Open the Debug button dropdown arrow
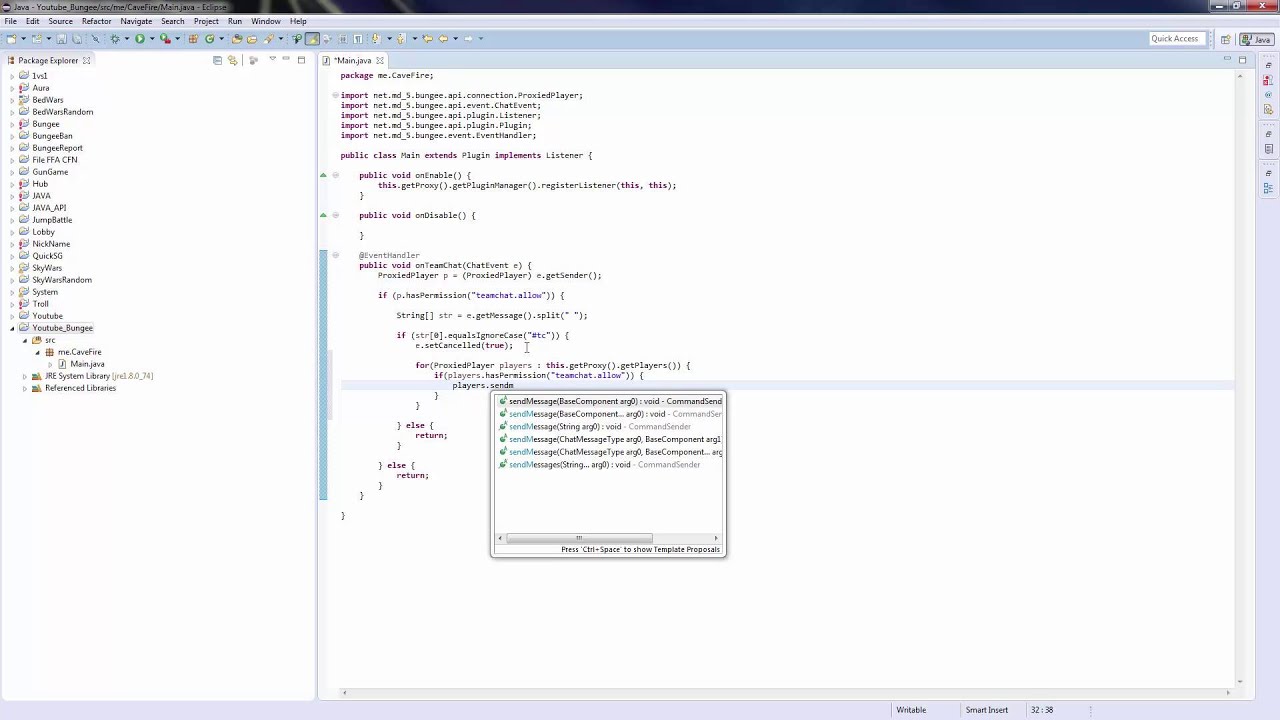The image size is (1280, 720). tap(127, 39)
